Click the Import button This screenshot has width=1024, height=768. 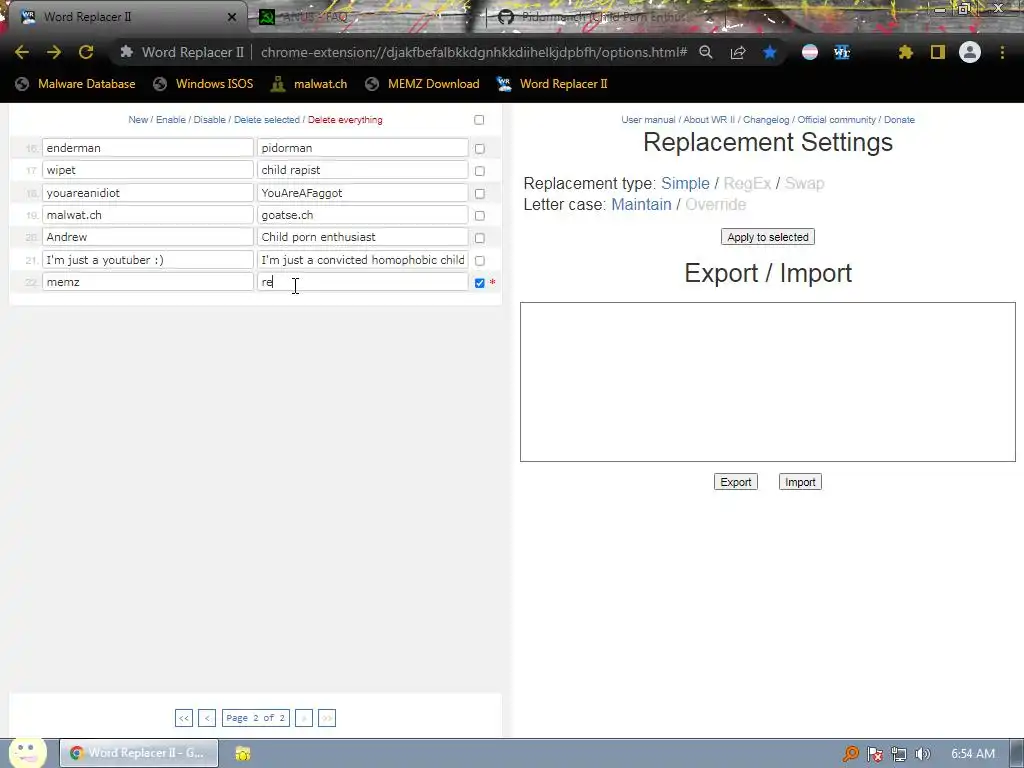click(x=800, y=482)
